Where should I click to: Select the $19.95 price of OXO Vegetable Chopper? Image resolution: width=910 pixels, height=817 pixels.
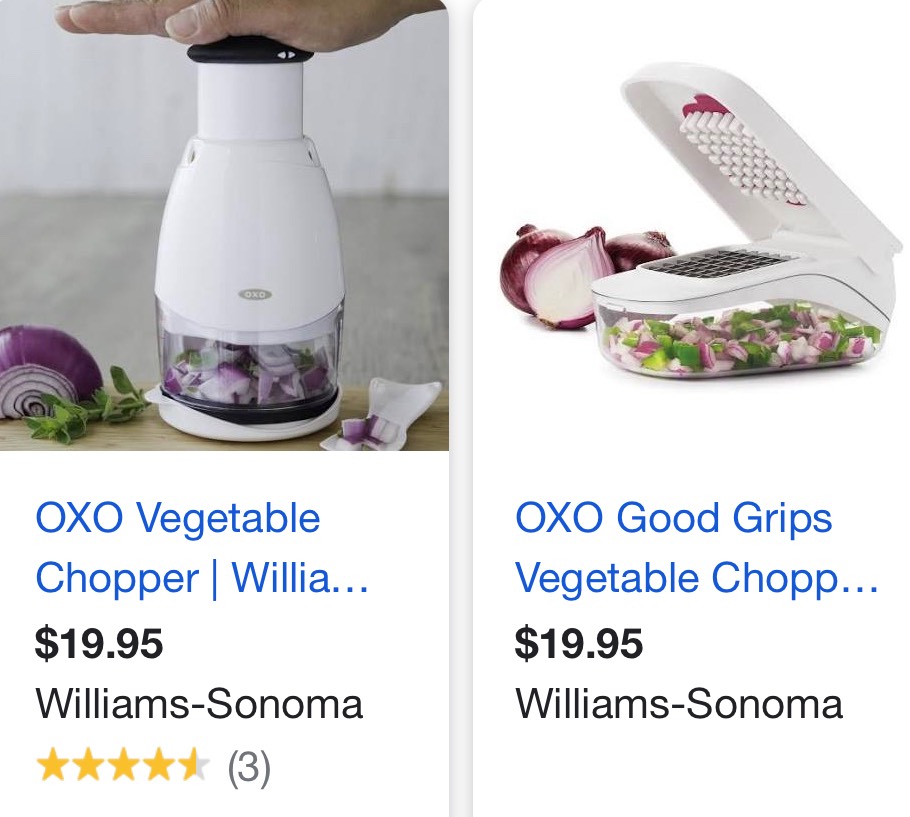(x=99, y=644)
